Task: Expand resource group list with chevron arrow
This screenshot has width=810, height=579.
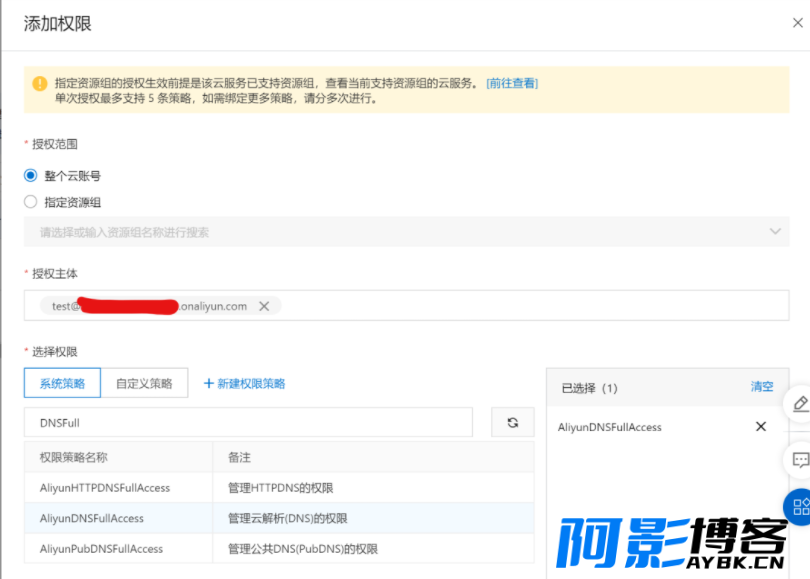Action: click(775, 231)
